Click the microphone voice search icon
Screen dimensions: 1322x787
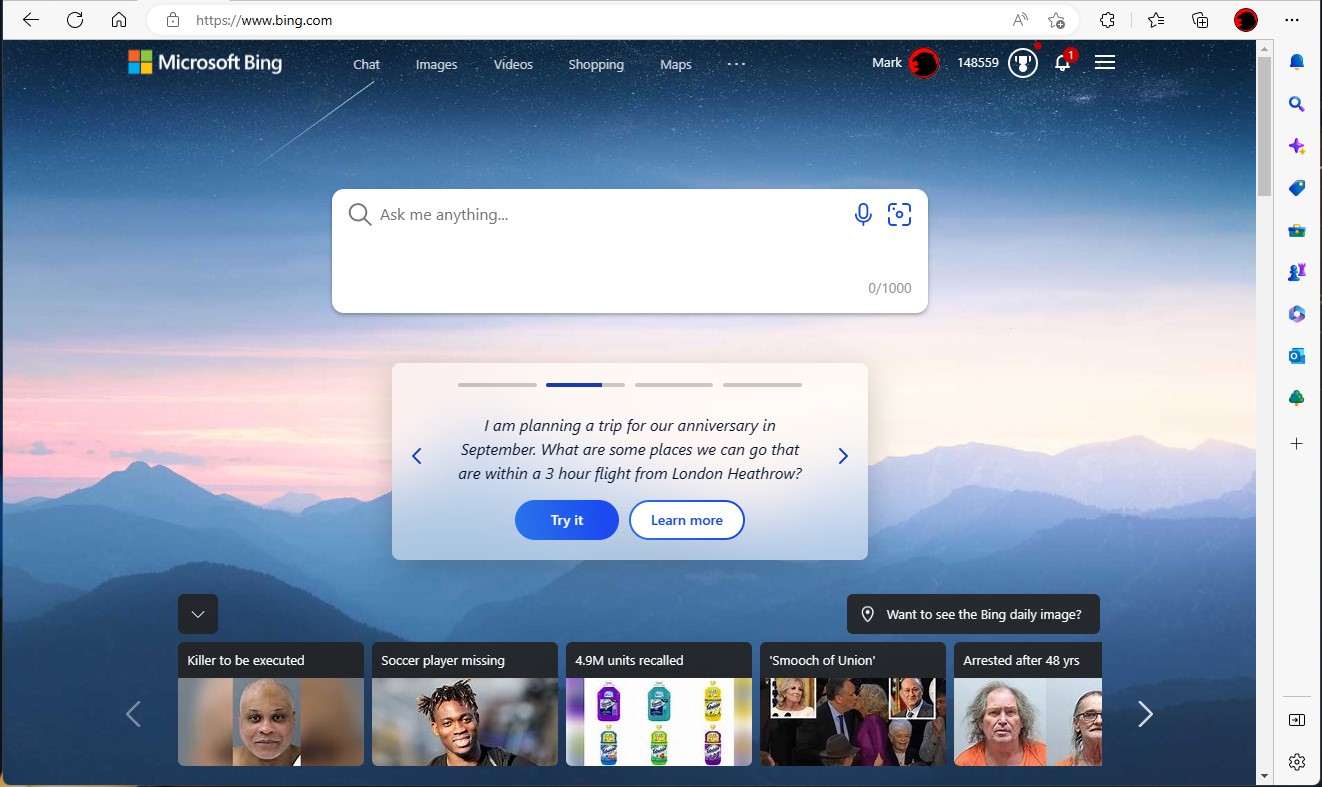[863, 214]
